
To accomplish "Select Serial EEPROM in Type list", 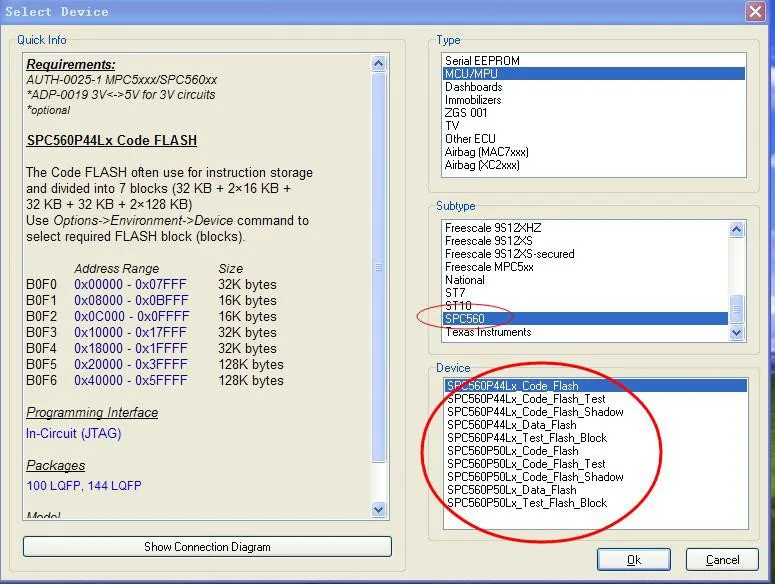I will [x=482, y=61].
